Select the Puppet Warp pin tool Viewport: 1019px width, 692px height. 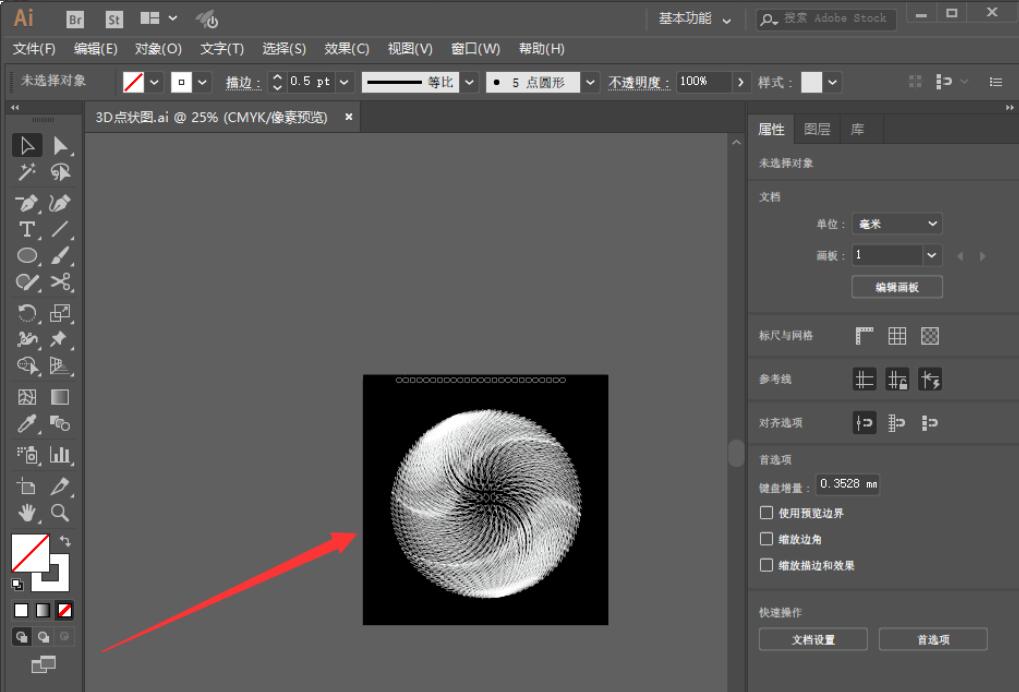point(59,339)
